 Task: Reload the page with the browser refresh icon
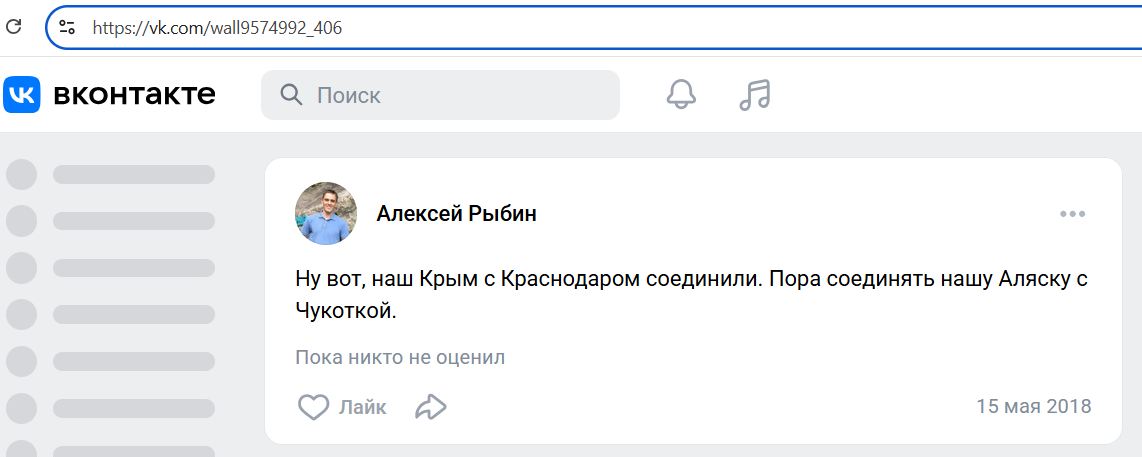[14, 27]
